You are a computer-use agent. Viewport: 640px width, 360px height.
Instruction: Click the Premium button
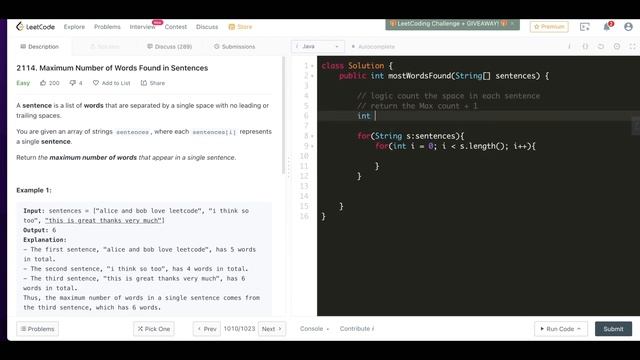549,27
